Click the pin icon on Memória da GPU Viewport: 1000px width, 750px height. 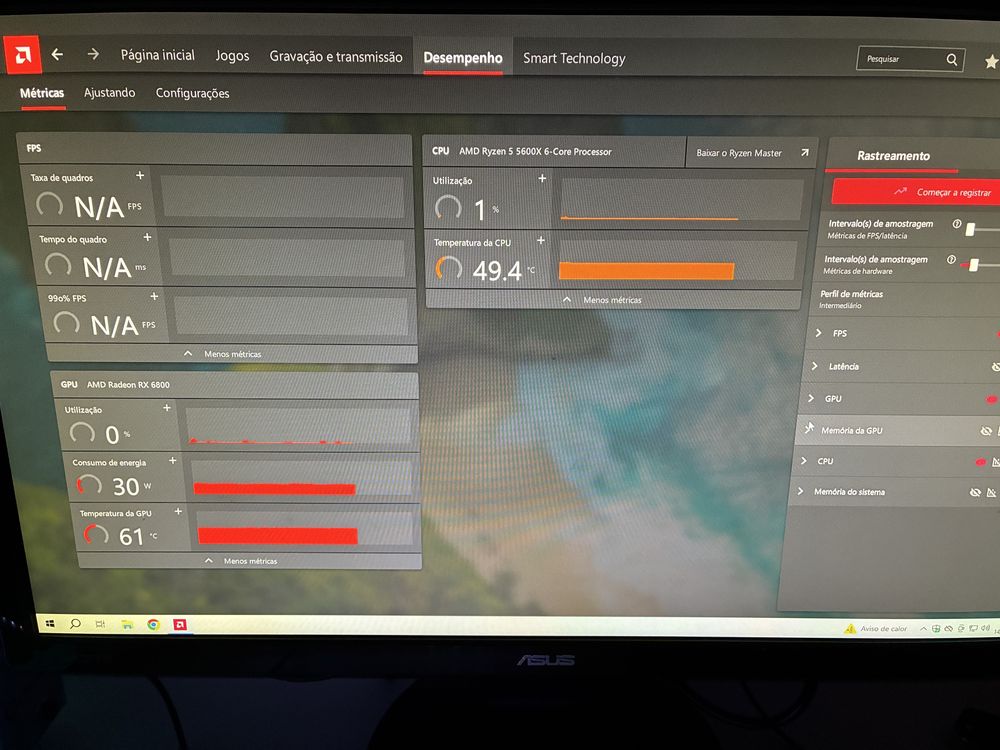point(809,428)
